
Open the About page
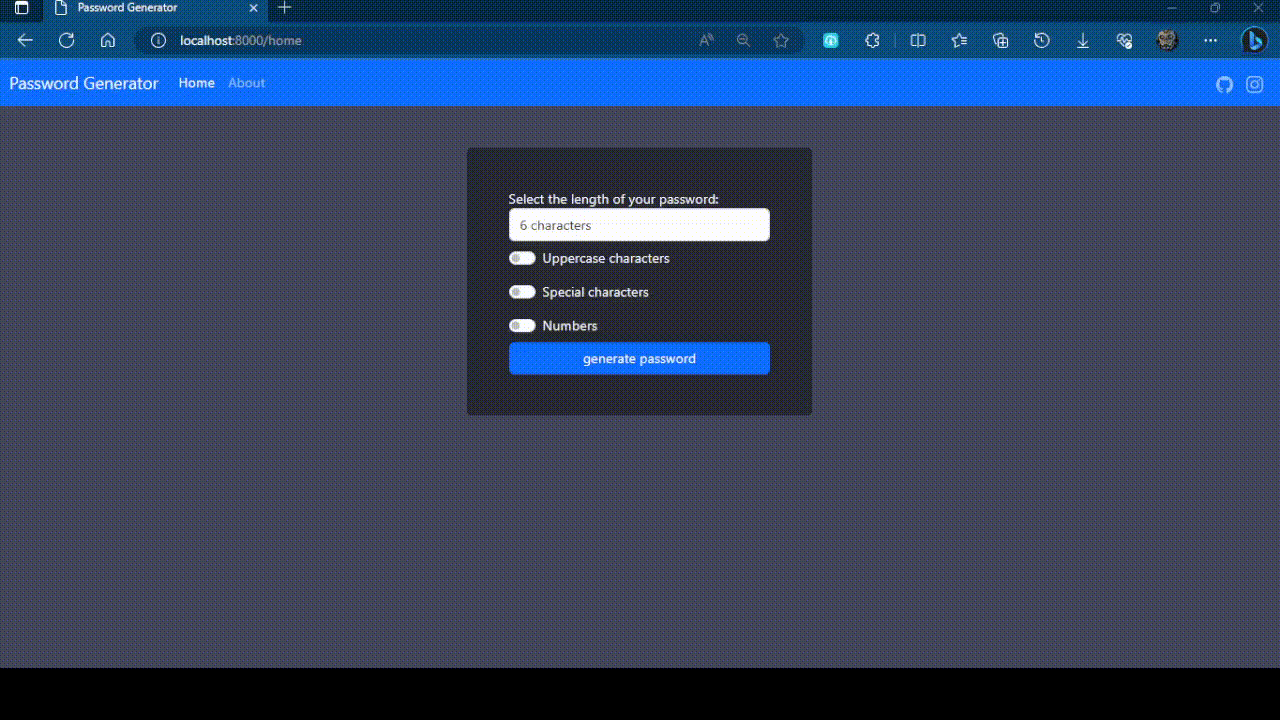246,83
